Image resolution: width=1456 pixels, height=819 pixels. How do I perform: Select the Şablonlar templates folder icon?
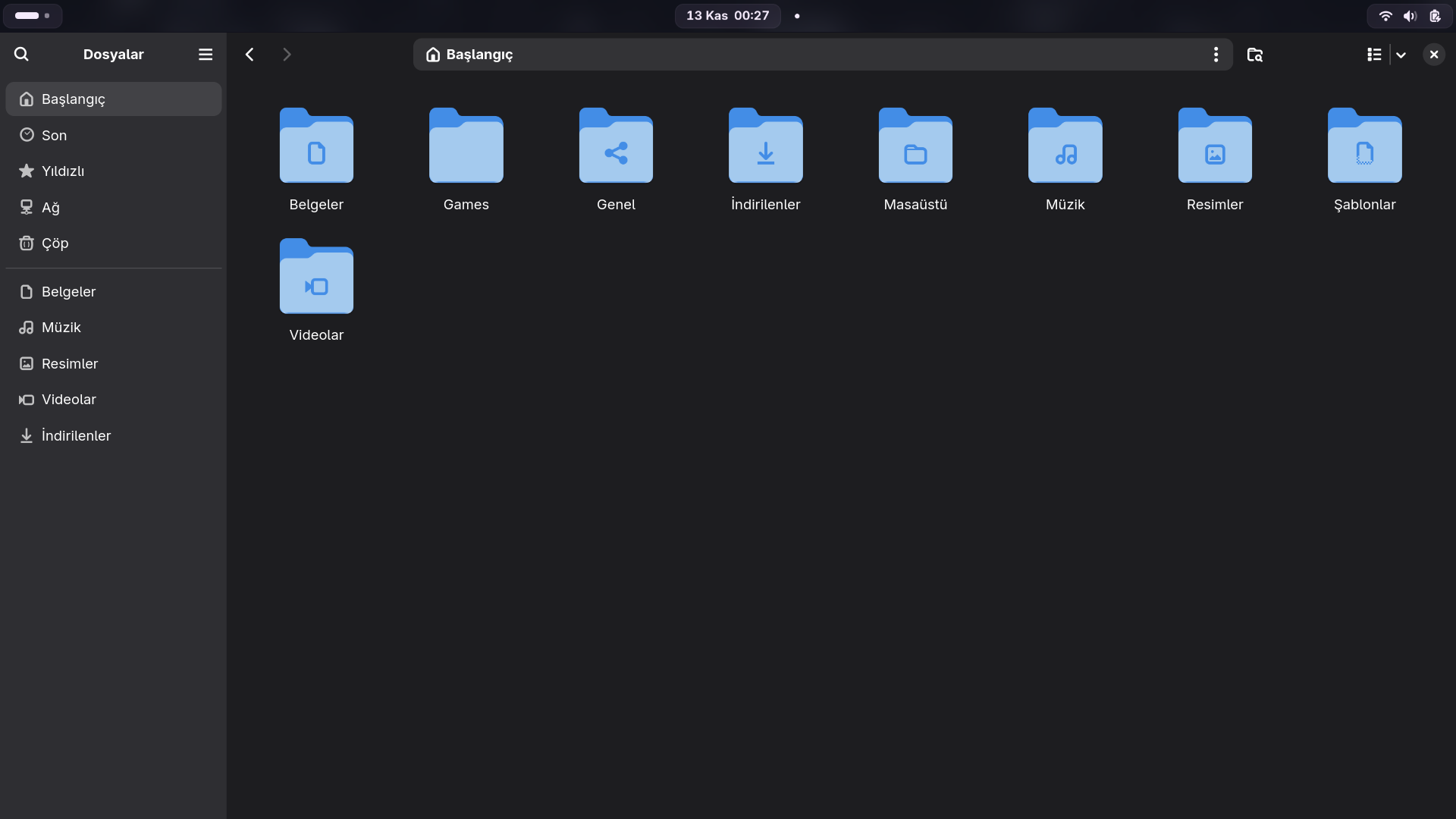coord(1364,146)
